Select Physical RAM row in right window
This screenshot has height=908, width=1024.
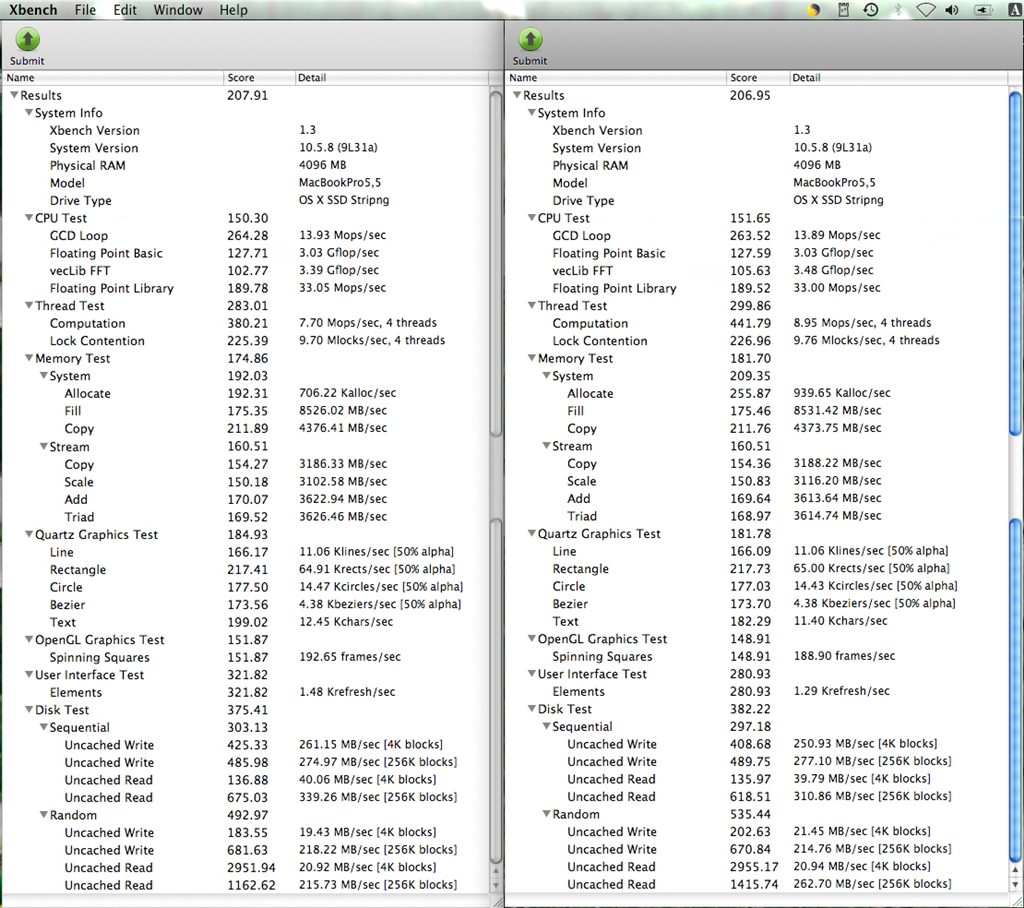point(758,165)
